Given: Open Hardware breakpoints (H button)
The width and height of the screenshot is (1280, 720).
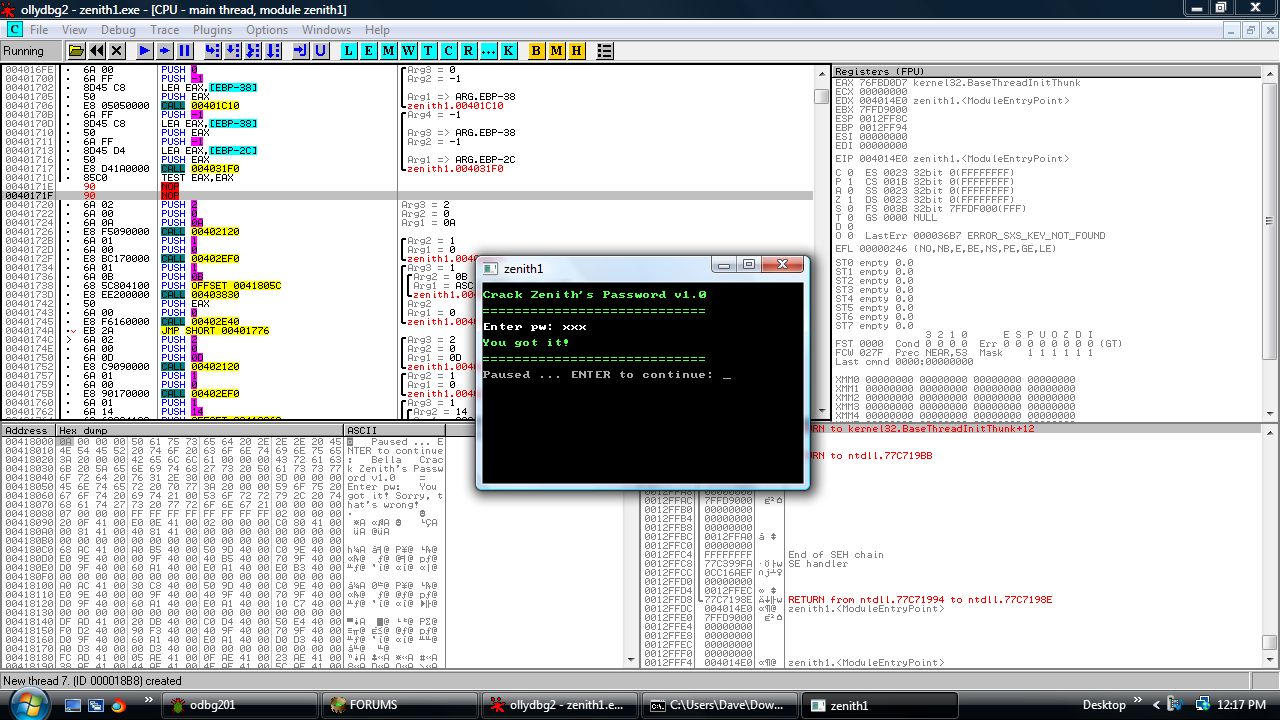Looking at the screenshot, I should tap(576, 51).
